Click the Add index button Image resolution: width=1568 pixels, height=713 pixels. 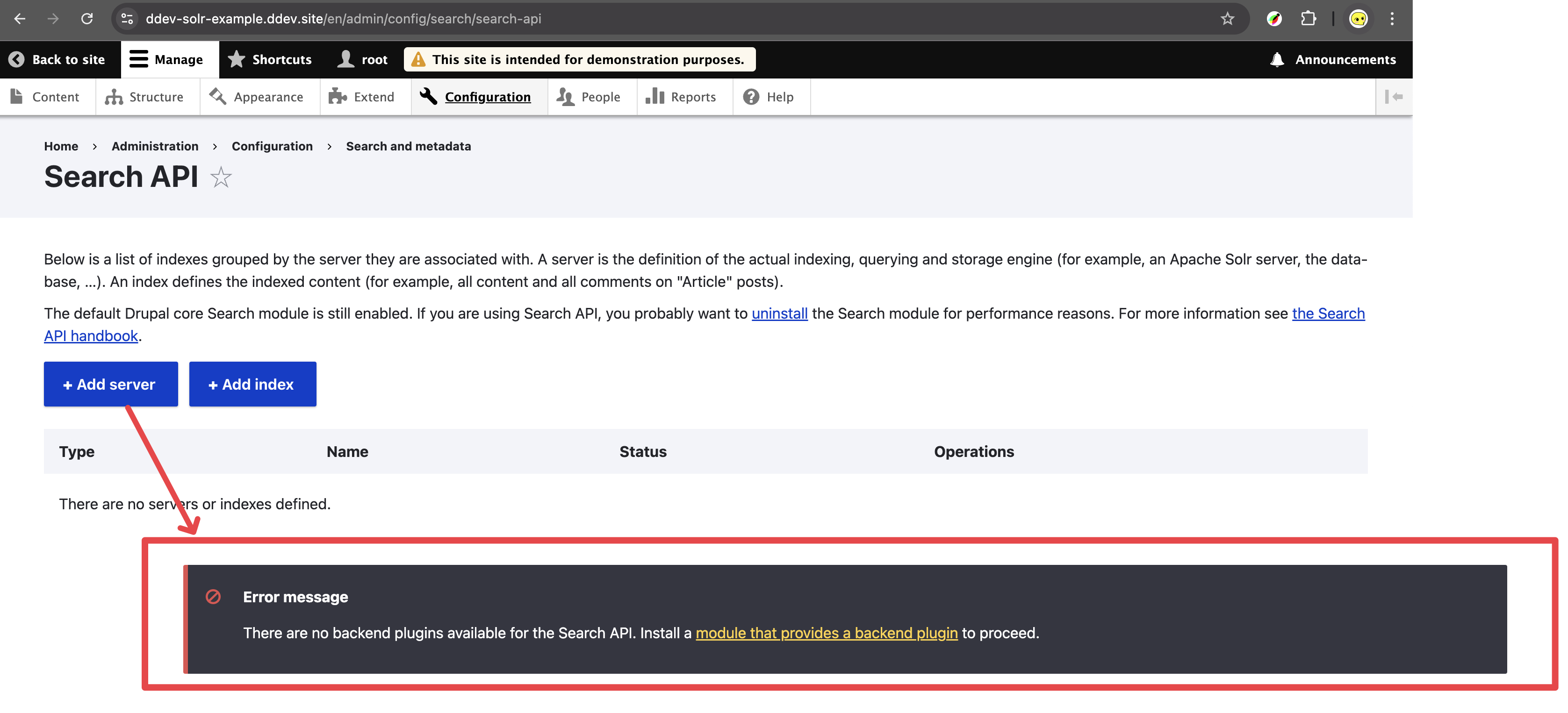(x=252, y=385)
